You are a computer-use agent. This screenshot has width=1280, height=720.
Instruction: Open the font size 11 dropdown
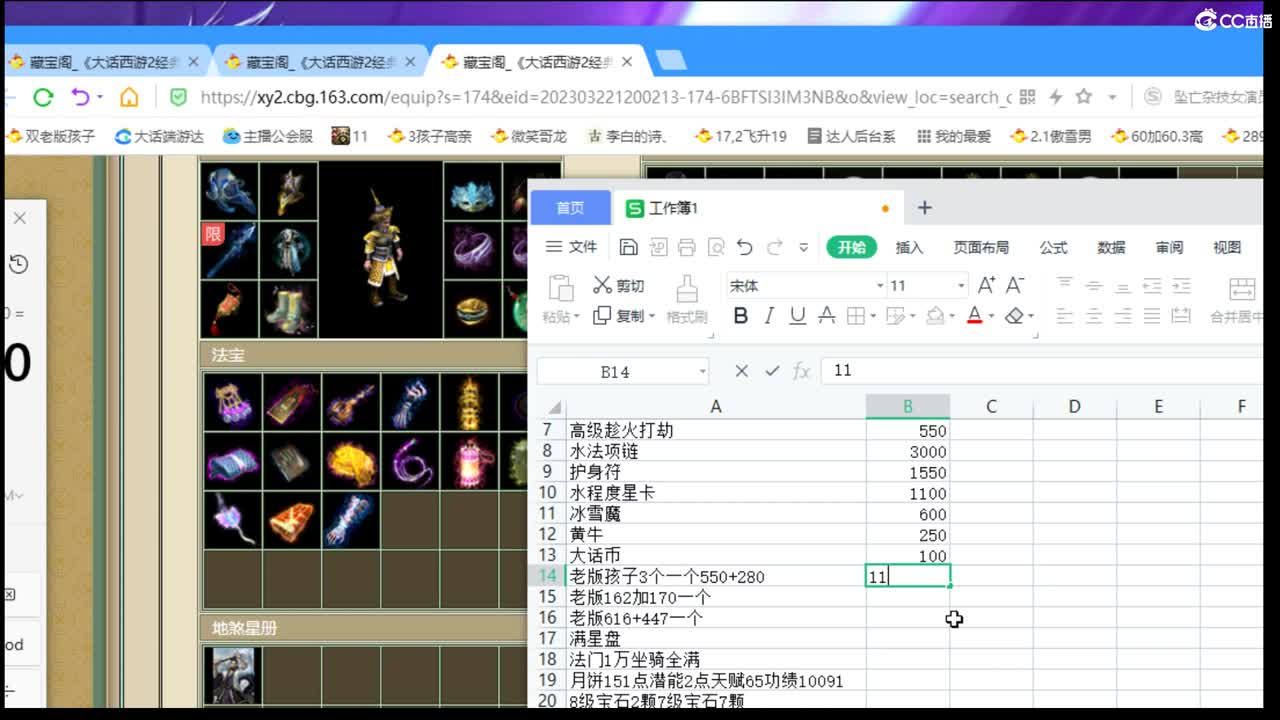click(961, 286)
